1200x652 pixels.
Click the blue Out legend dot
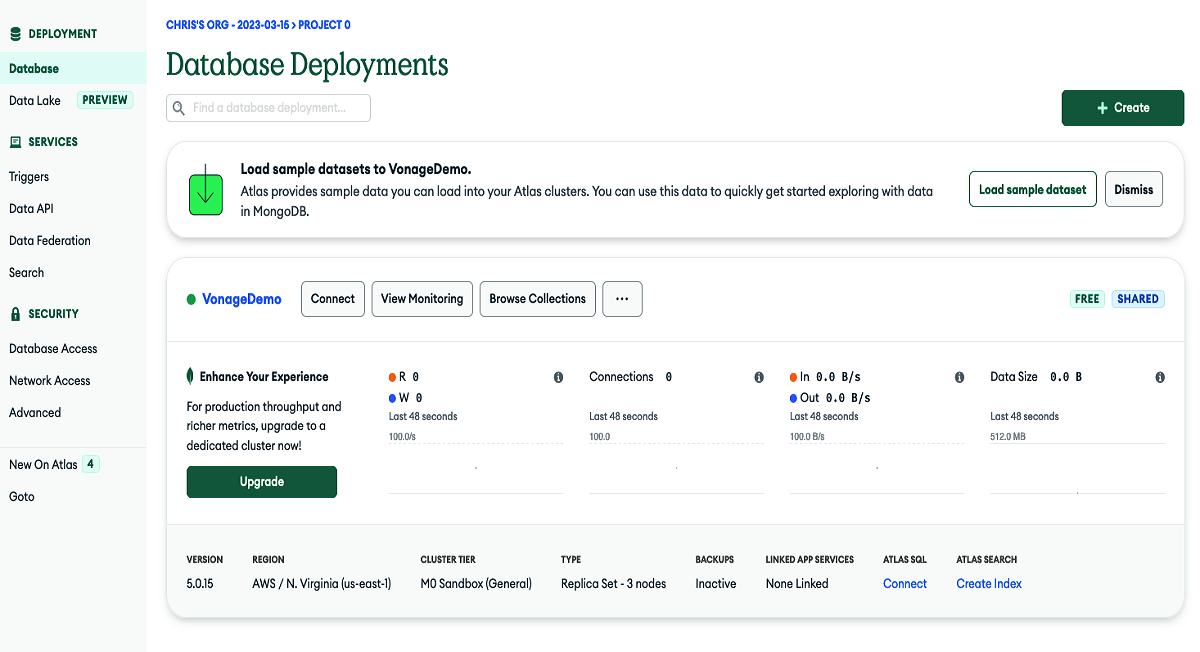click(794, 398)
